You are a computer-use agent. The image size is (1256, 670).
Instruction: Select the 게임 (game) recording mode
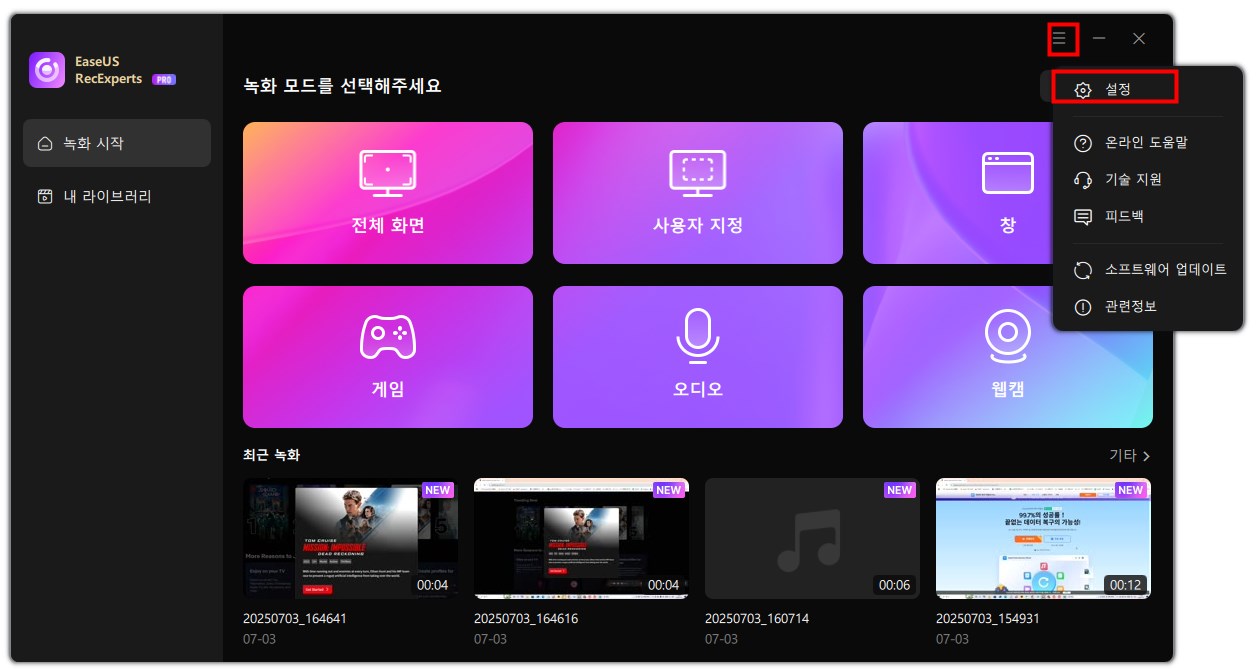tap(387, 356)
